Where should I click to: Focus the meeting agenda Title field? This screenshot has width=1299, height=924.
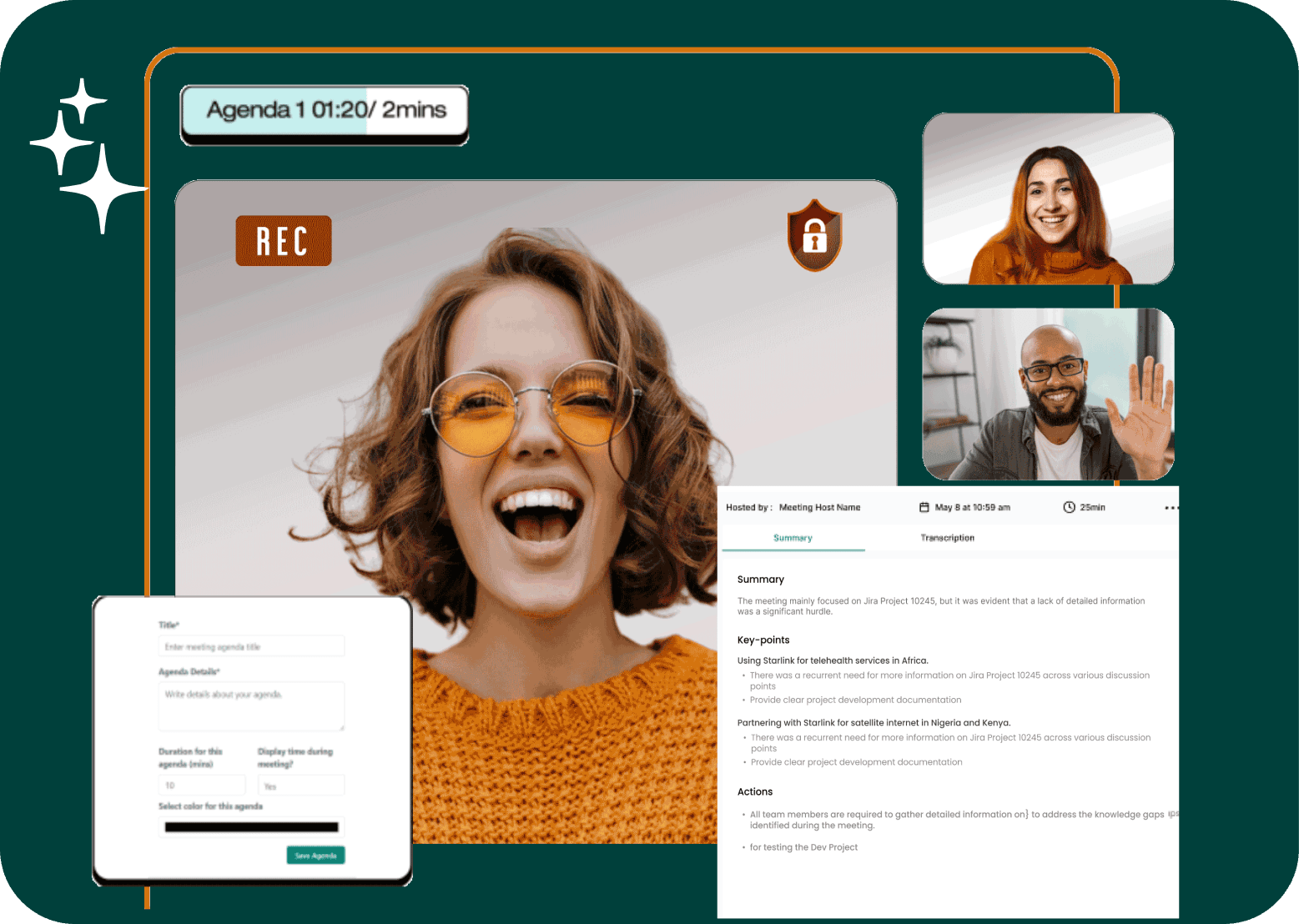(251, 646)
